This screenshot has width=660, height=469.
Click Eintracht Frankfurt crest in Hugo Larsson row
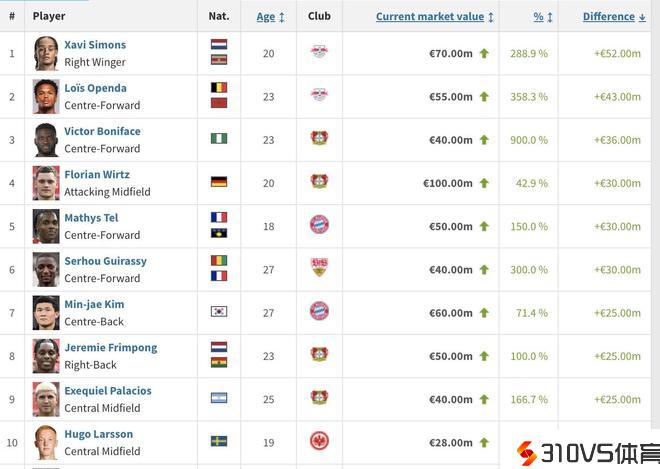tap(319, 441)
